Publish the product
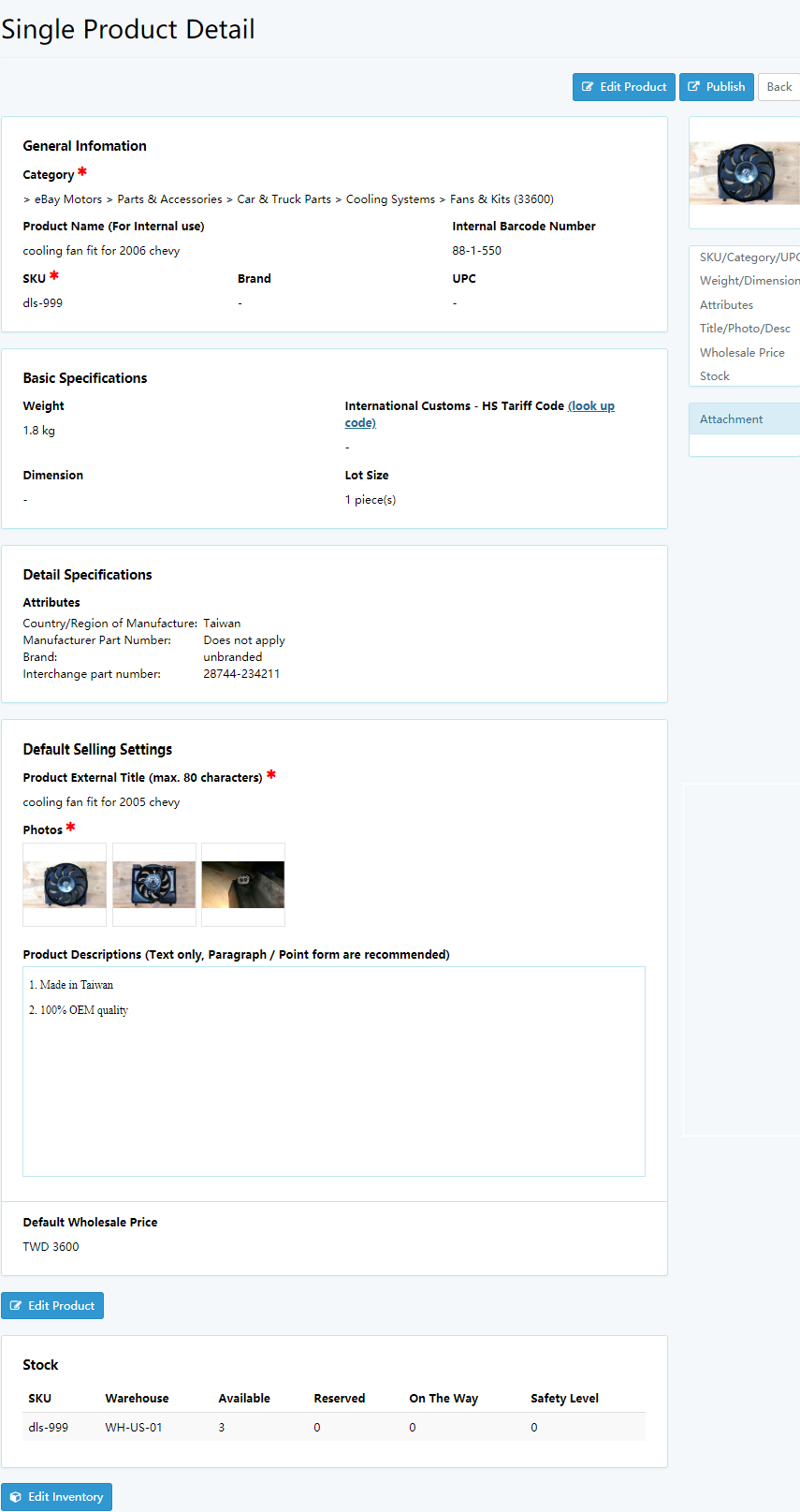Viewport: 800px width, 1512px height. point(716,87)
